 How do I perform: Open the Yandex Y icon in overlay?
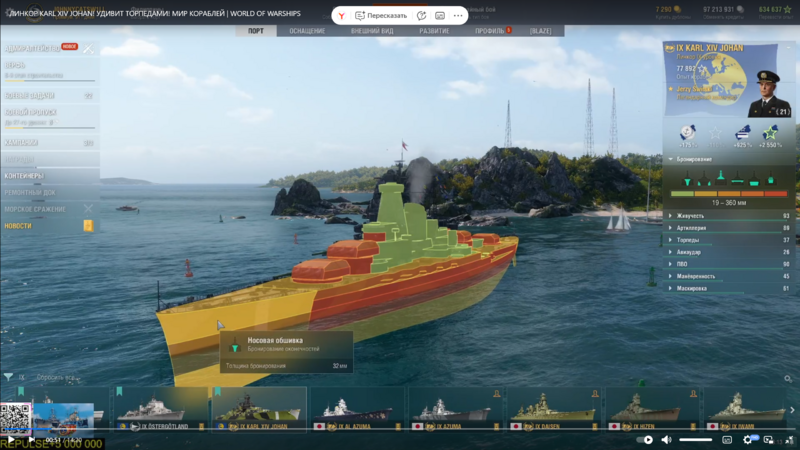pos(341,16)
